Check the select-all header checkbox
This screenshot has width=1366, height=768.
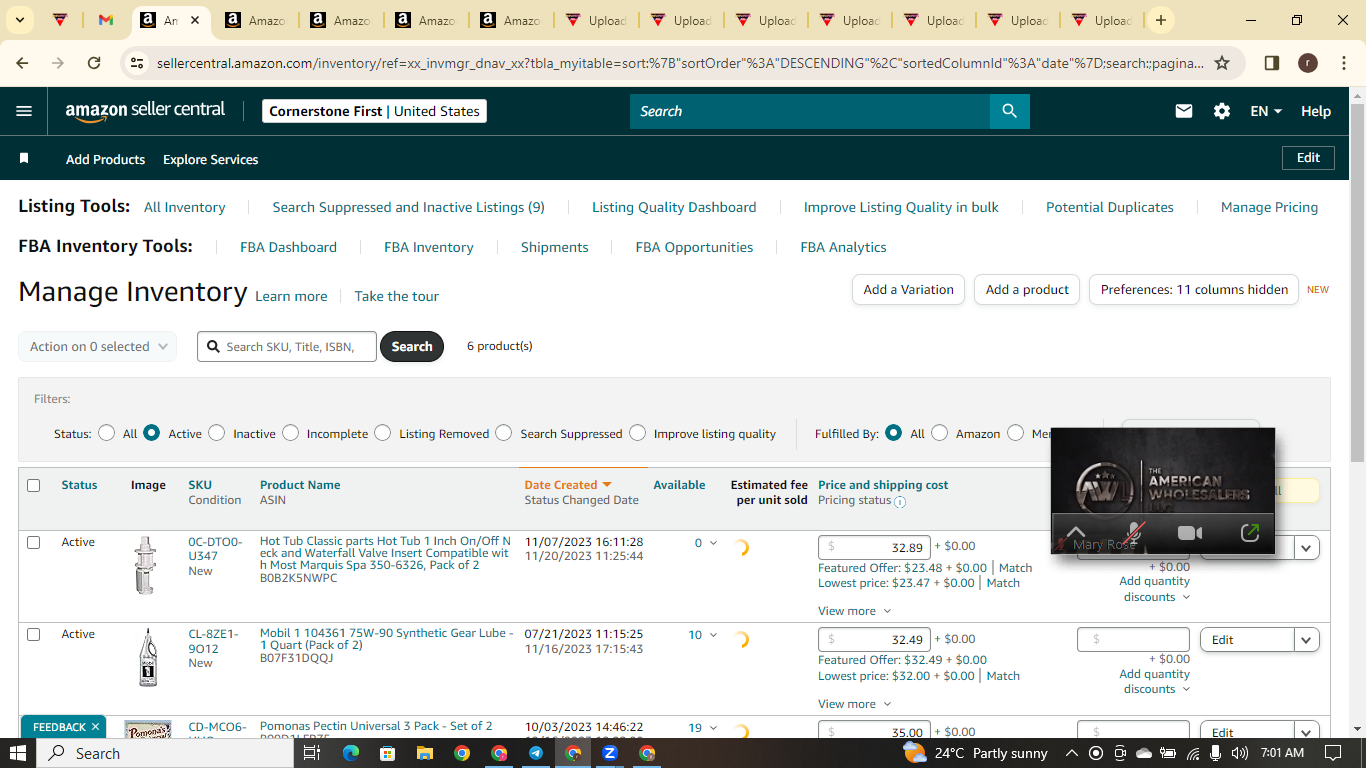[34, 485]
